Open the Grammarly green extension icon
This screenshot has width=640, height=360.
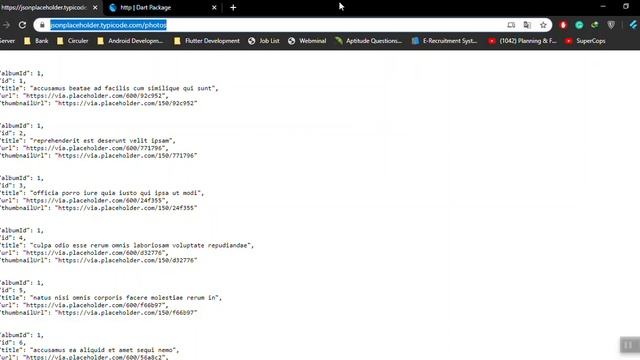579,25
